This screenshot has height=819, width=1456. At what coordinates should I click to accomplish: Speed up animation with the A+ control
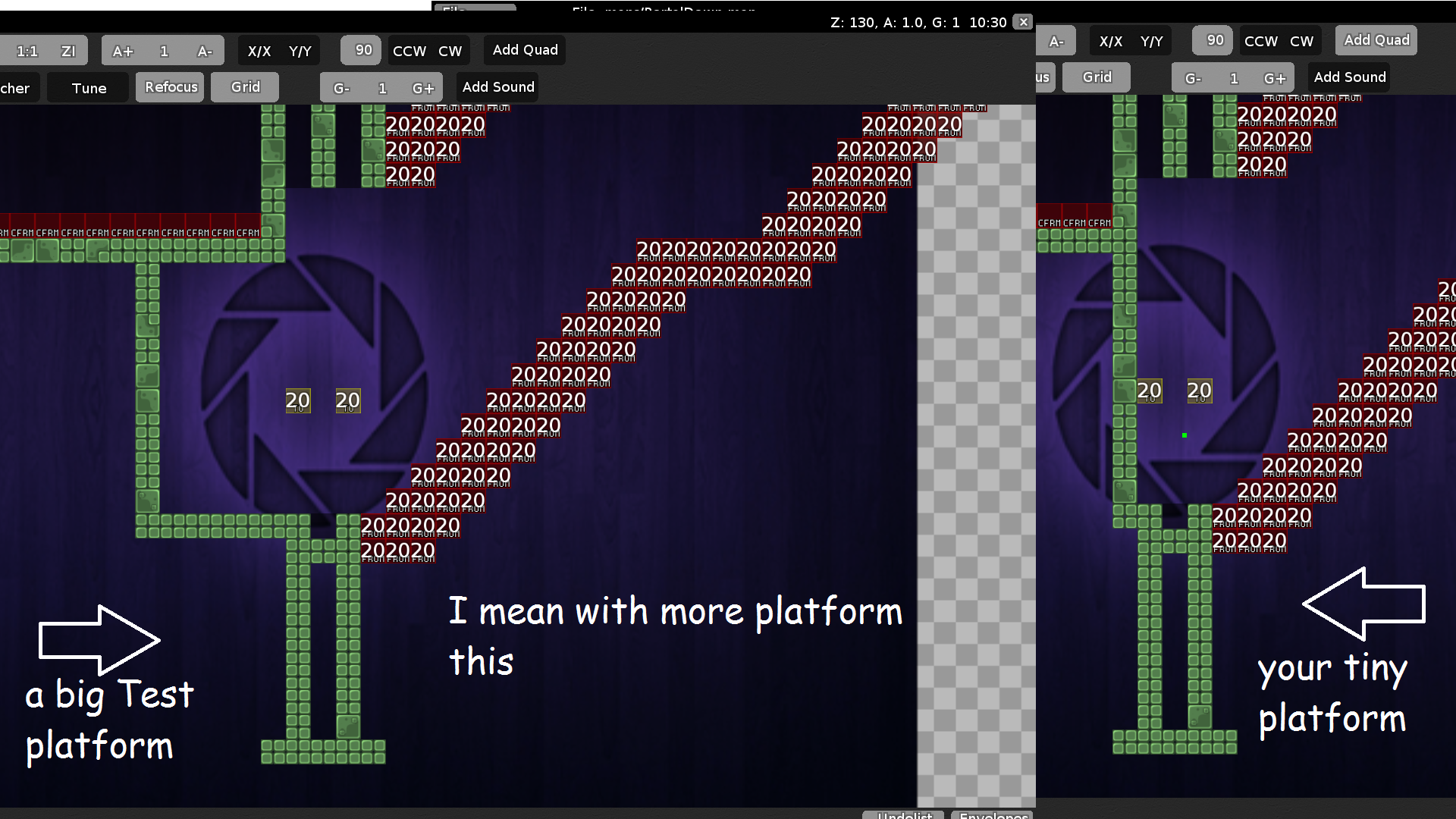(122, 50)
